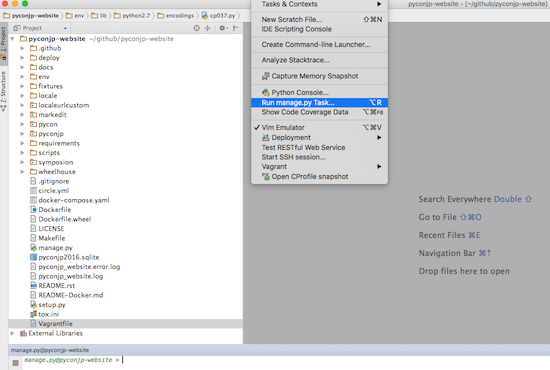
Task: Click the tox.ini file icon
Action: pyautogui.click(x=33, y=314)
